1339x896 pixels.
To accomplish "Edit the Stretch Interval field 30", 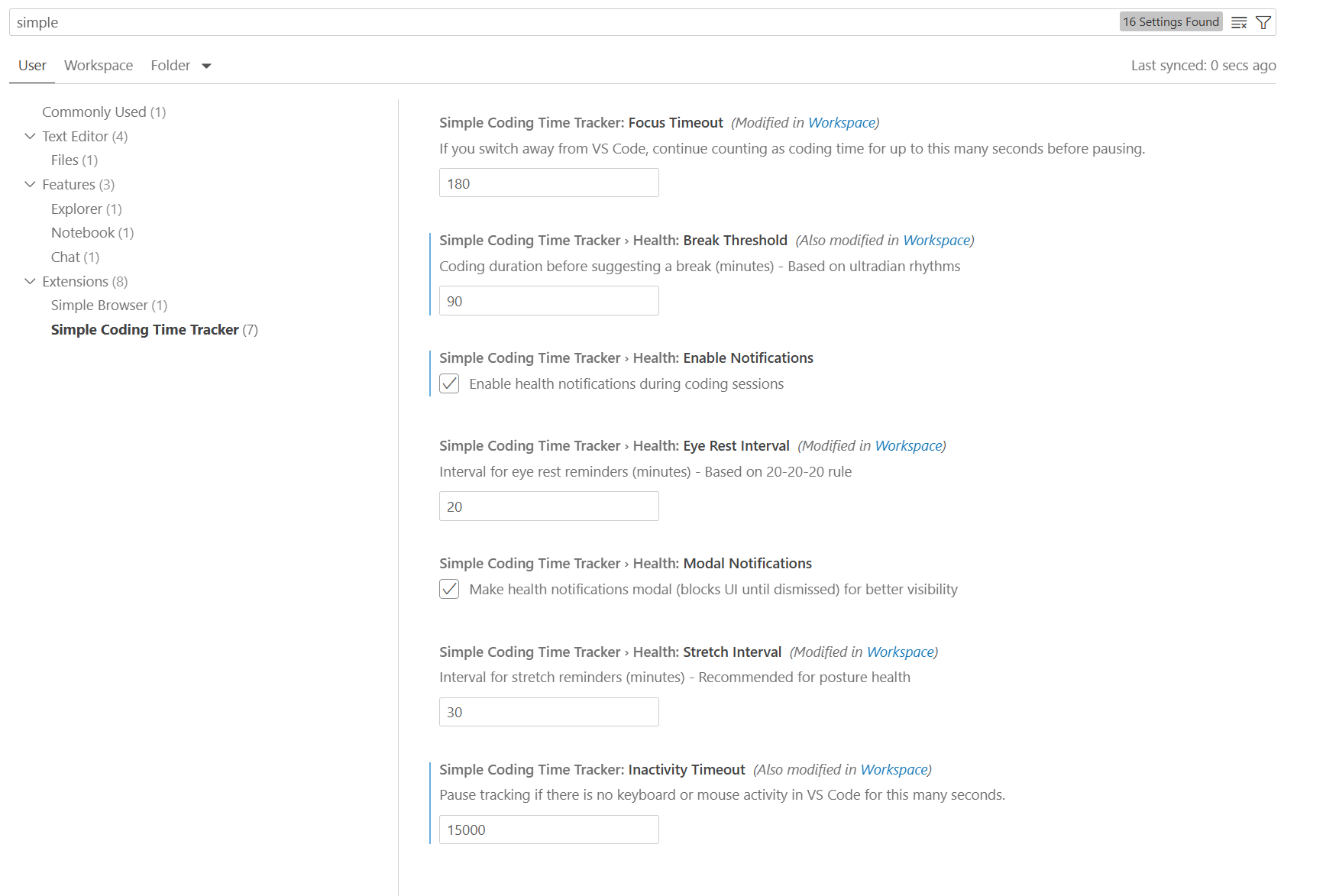I will click(548, 712).
